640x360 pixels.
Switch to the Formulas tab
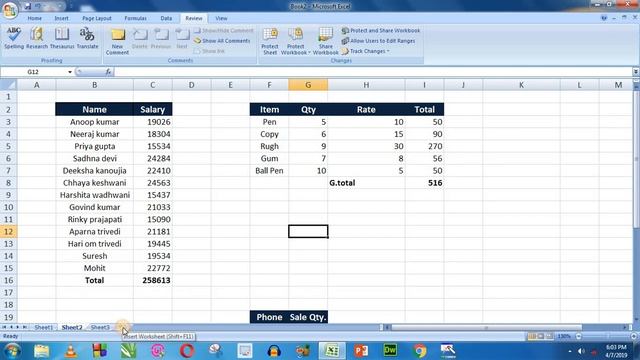[x=136, y=18]
